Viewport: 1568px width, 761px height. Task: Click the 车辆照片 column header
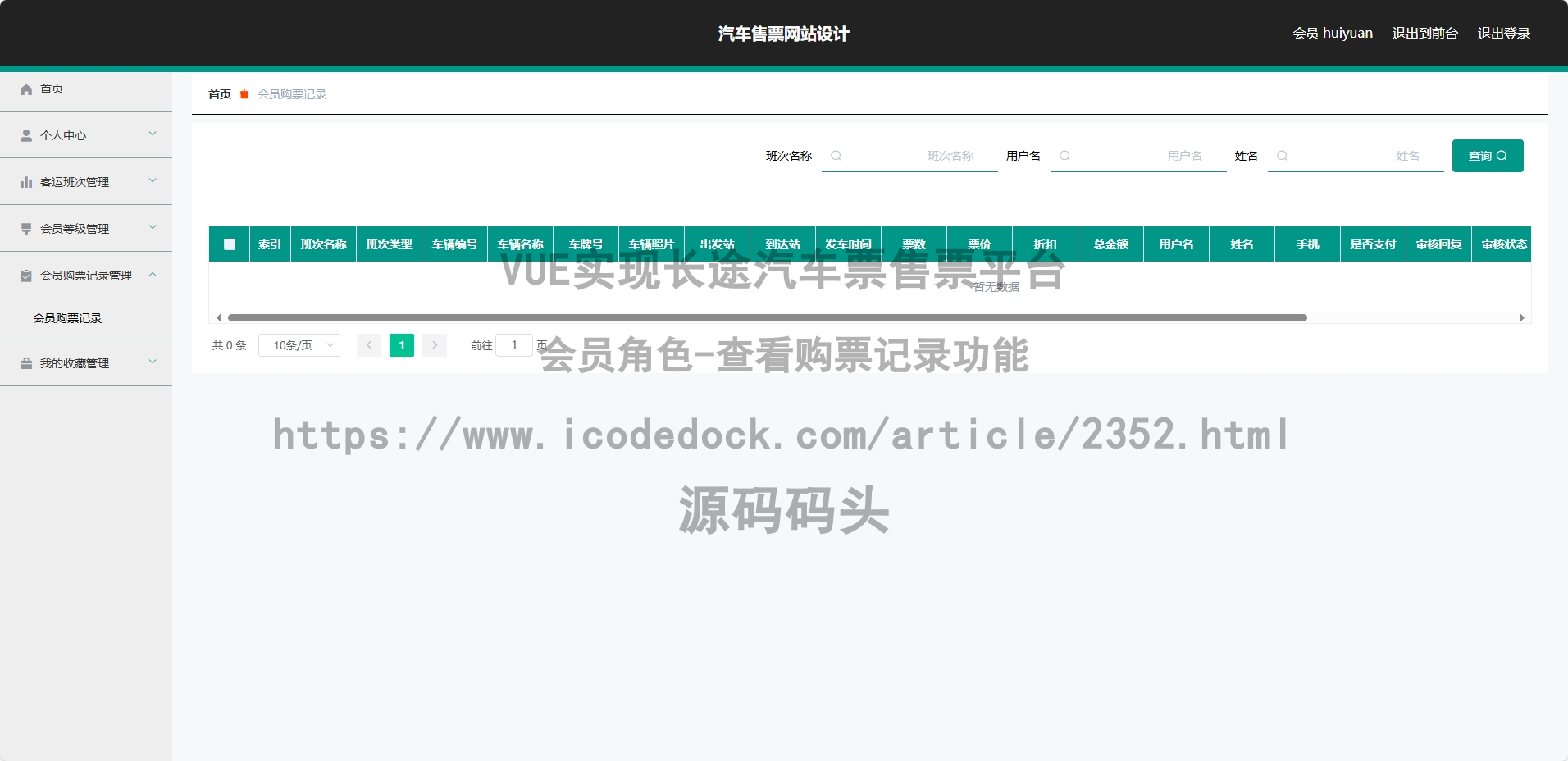(x=652, y=244)
